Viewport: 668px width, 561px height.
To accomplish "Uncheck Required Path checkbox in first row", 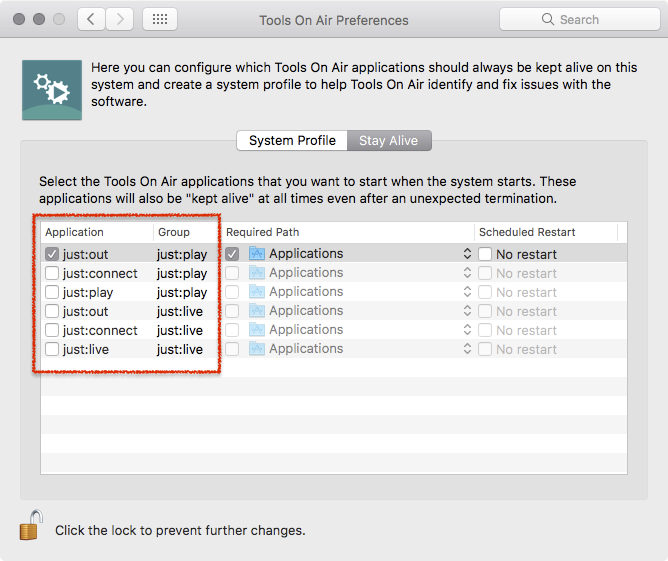I will (232, 254).
